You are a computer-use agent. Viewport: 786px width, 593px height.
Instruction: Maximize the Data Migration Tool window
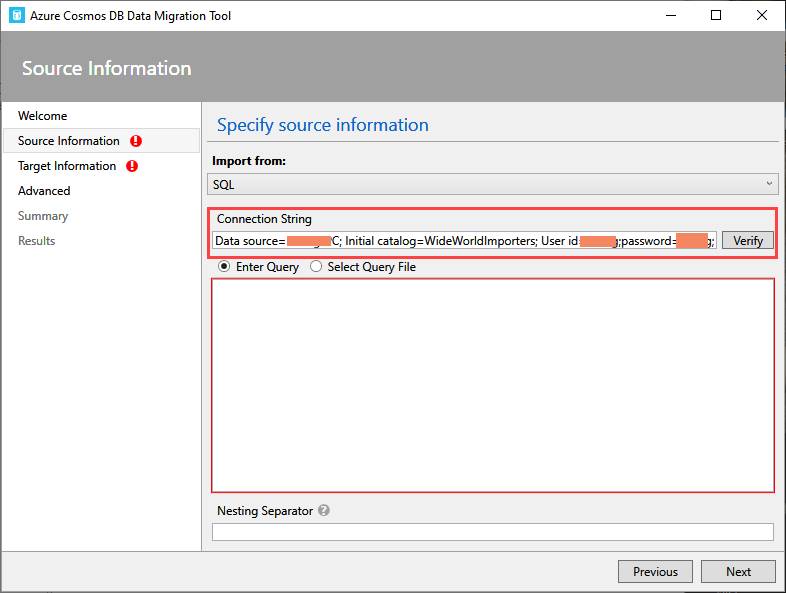[x=716, y=15]
